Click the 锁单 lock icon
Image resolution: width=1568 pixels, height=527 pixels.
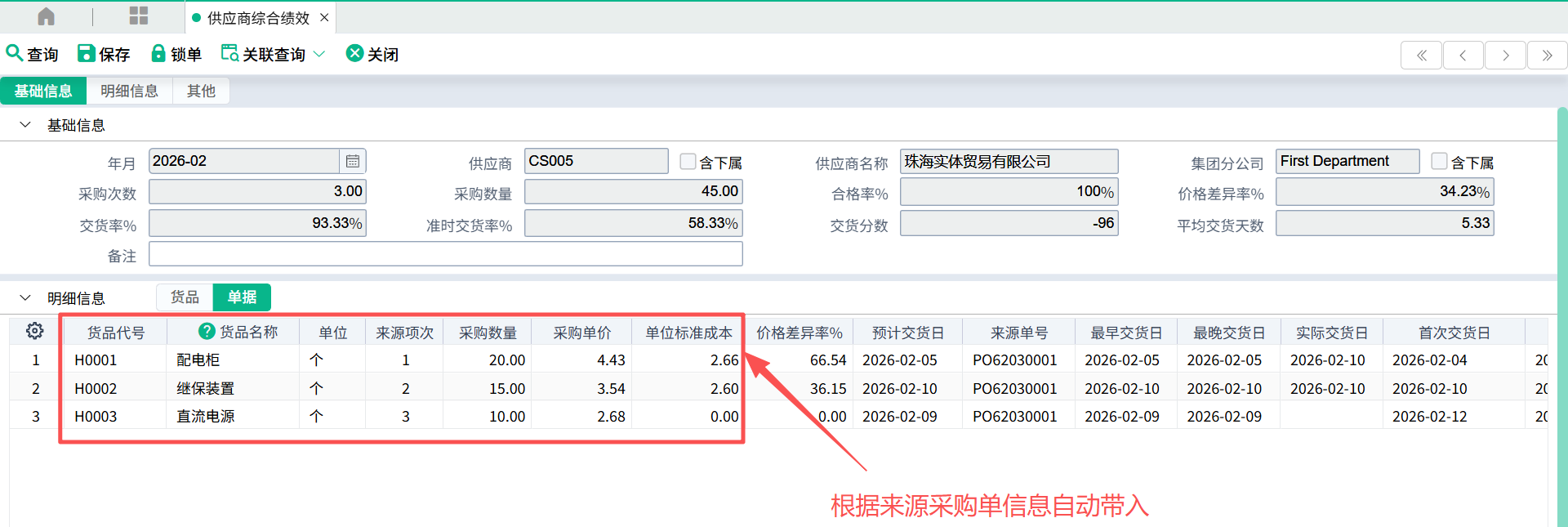coord(158,53)
